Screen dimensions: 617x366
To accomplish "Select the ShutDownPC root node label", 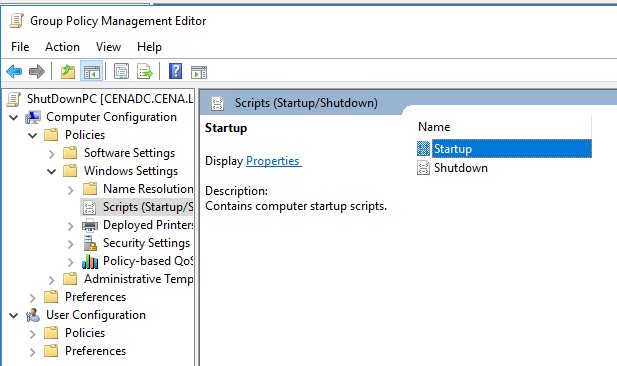I will 110,99.
